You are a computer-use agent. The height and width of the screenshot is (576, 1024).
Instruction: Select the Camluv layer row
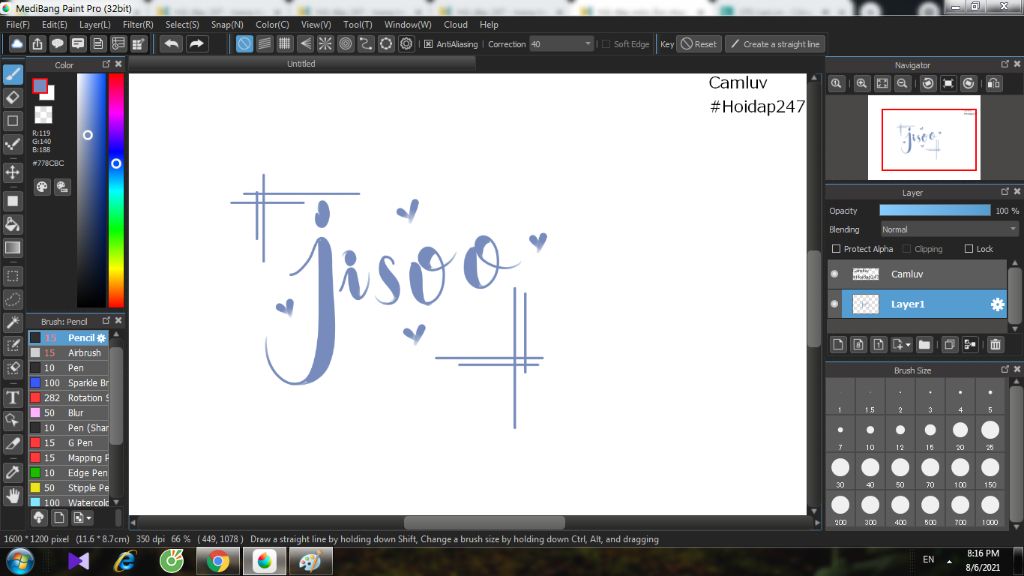pos(918,274)
